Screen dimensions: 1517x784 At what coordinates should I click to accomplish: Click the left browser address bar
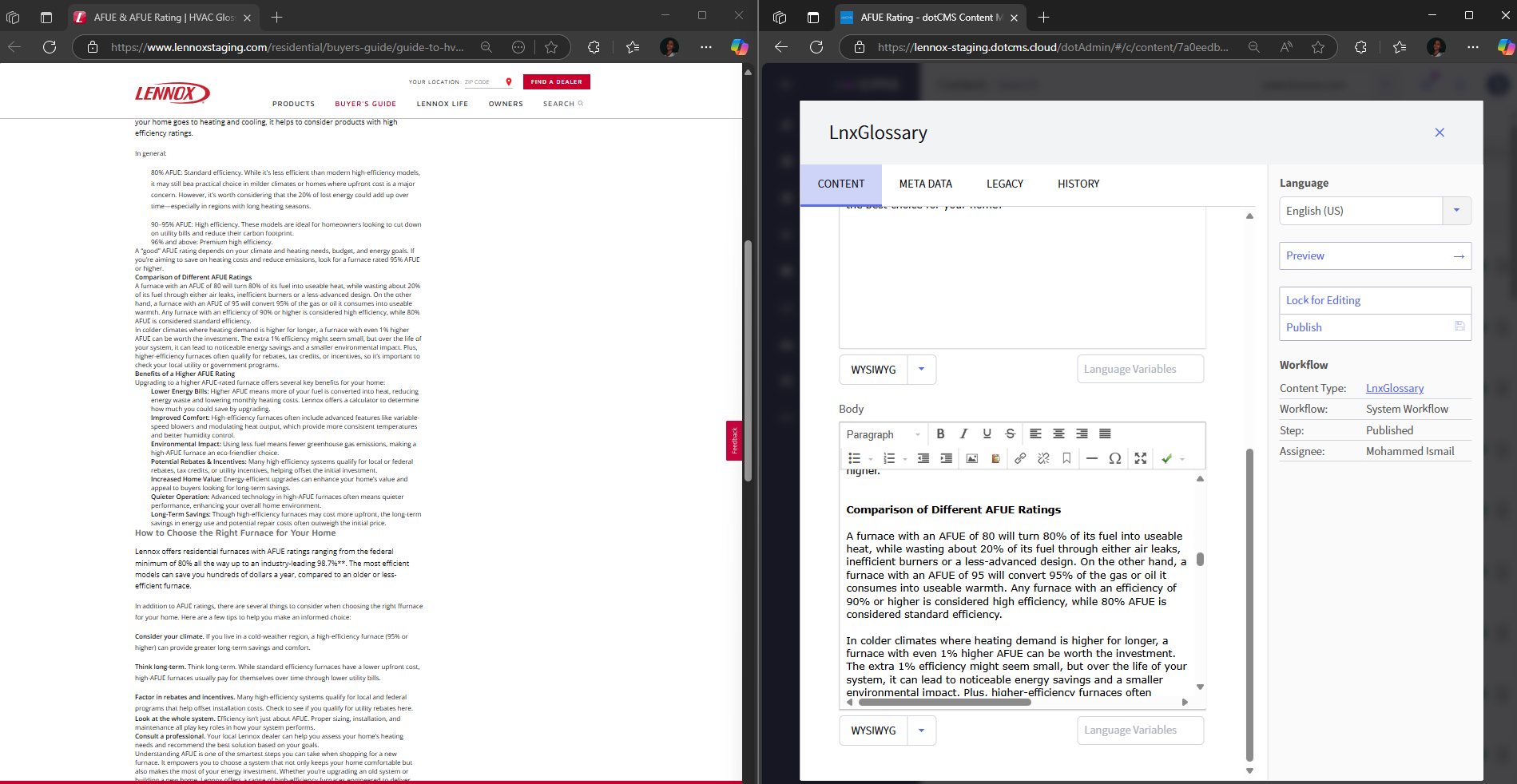(x=288, y=47)
